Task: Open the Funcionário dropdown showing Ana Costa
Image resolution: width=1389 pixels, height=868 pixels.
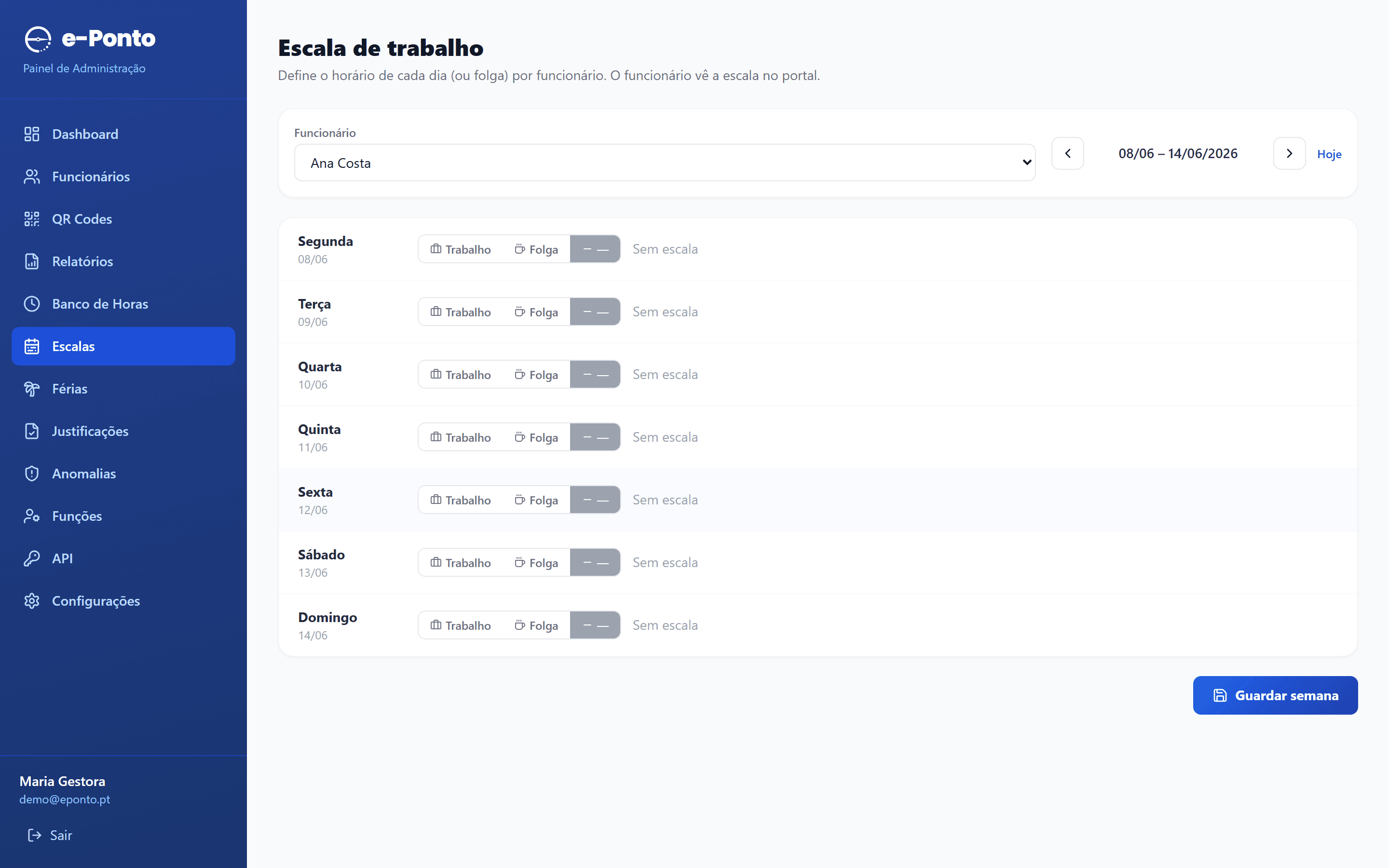Action: pyautogui.click(x=665, y=163)
